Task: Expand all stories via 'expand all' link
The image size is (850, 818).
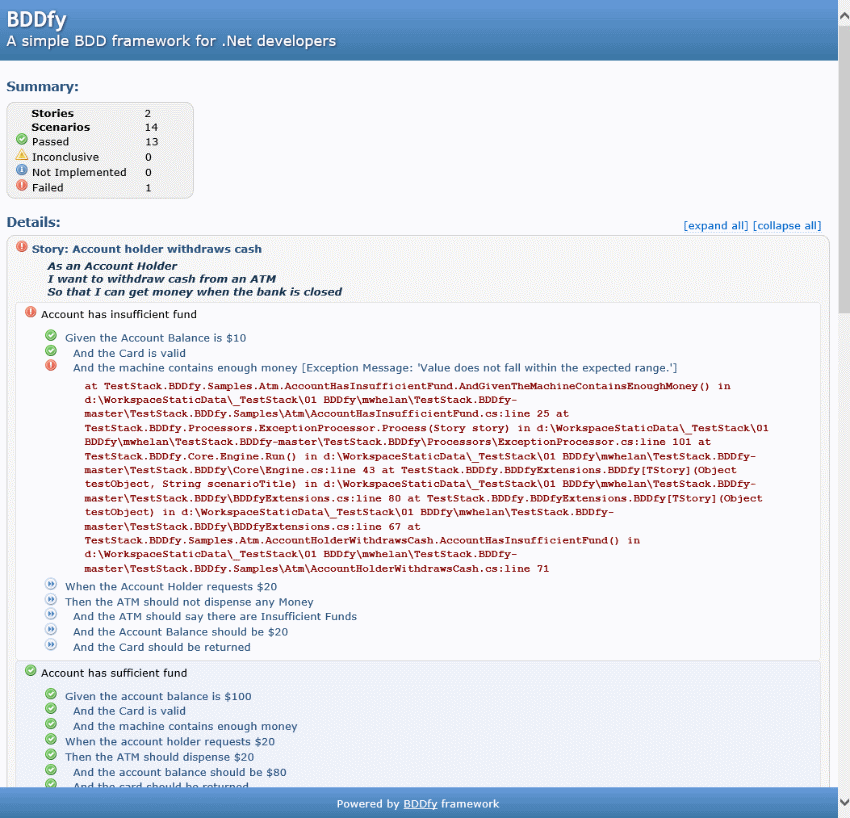Action: [x=716, y=226]
